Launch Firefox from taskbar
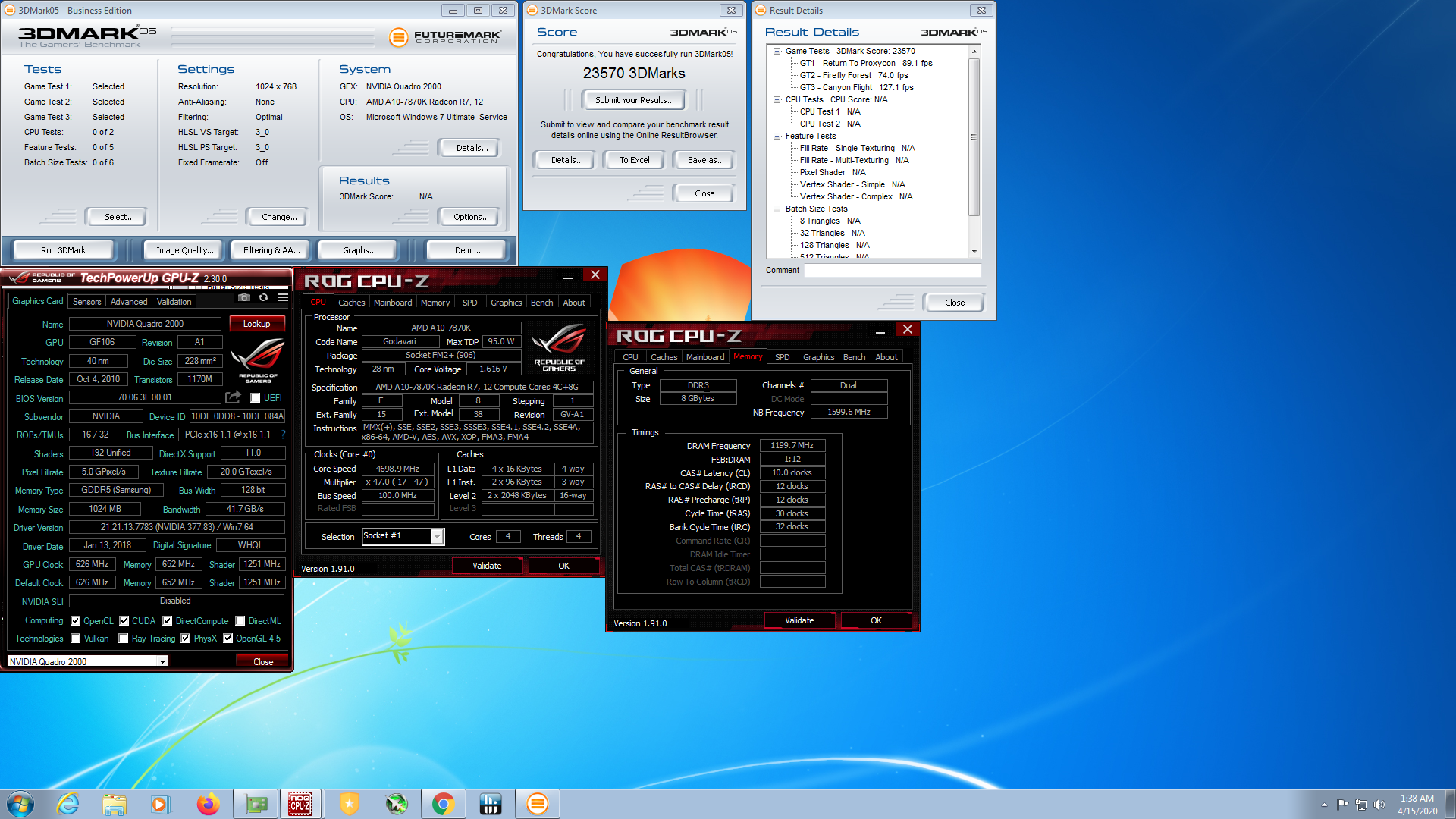Screen dimensions: 1456x819 (208, 804)
